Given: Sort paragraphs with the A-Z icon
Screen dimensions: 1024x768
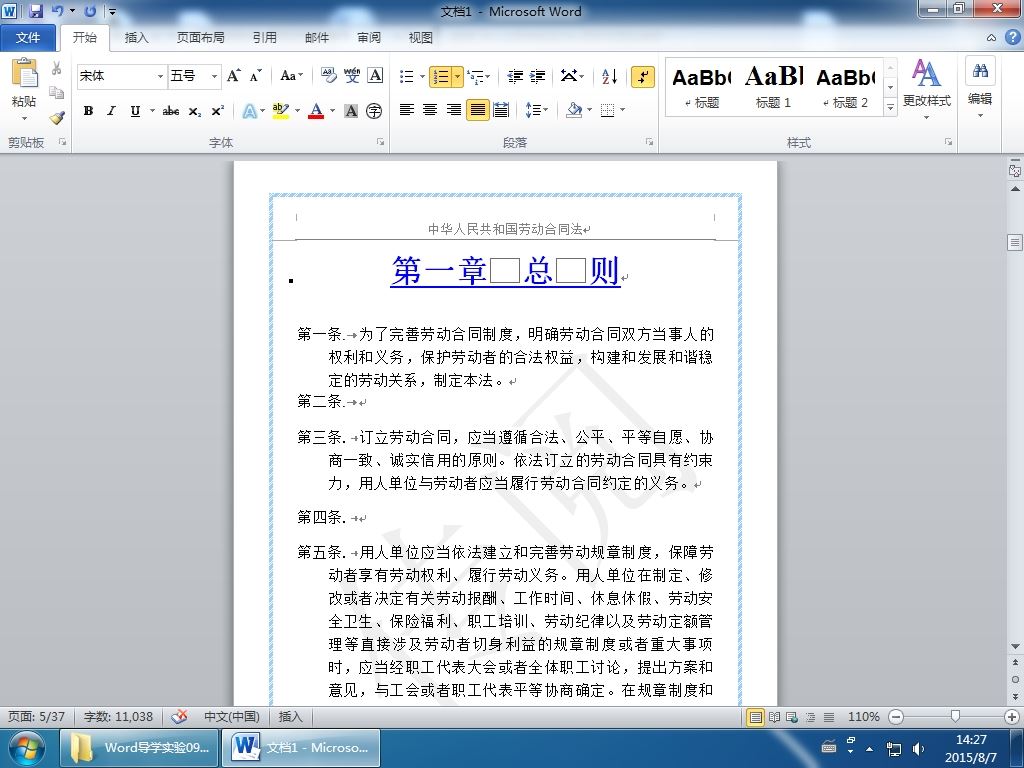Looking at the screenshot, I should 609,76.
